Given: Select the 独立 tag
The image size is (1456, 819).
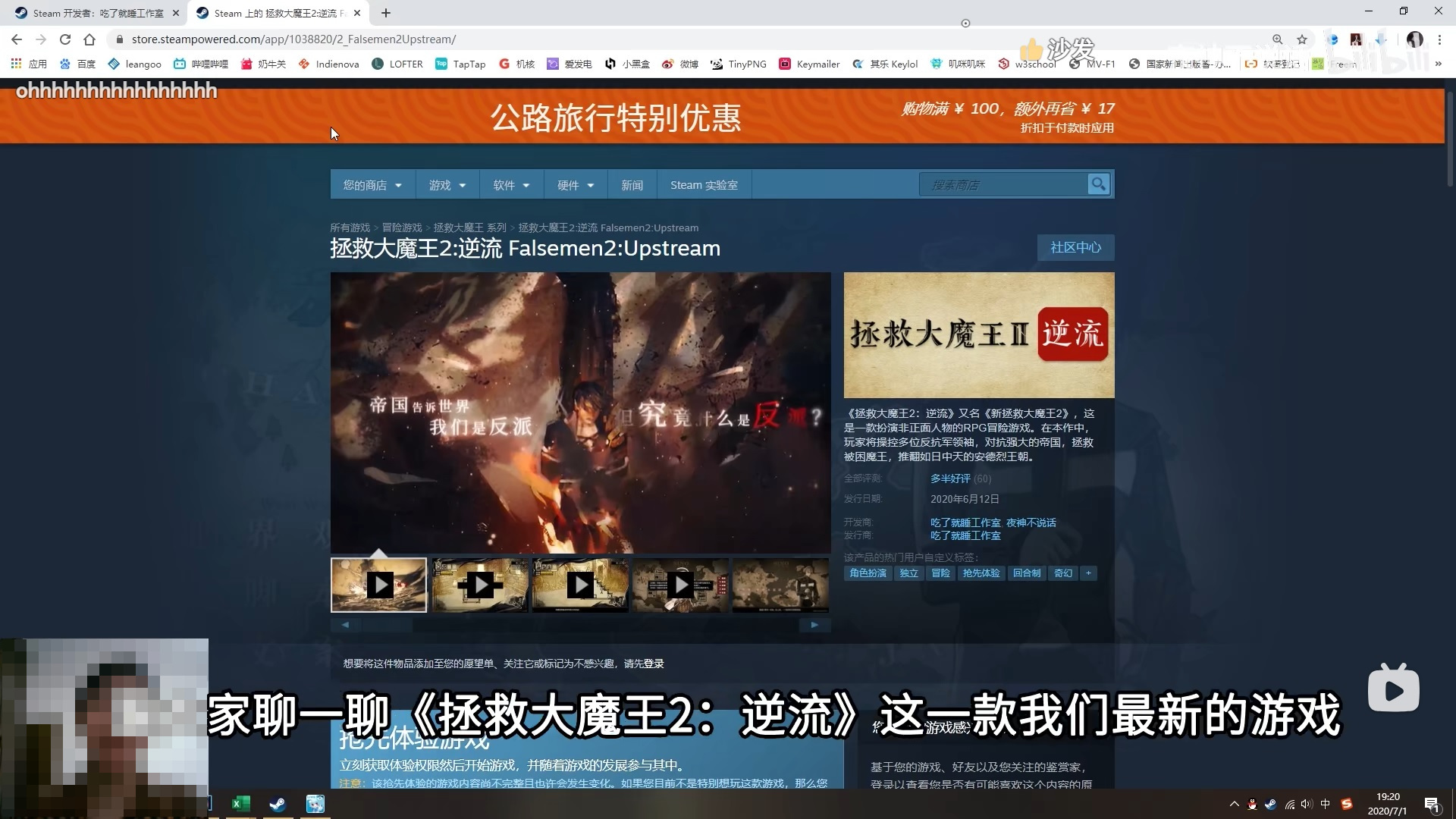Looking at the screenshot, I should [908, 573].
